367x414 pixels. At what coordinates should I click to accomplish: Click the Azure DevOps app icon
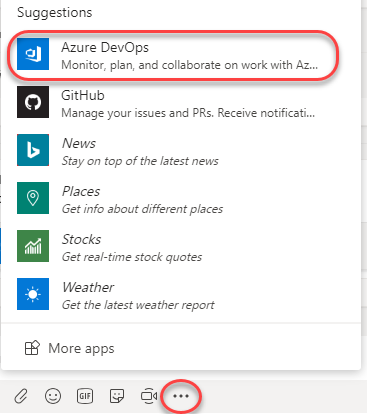point(33,54)
